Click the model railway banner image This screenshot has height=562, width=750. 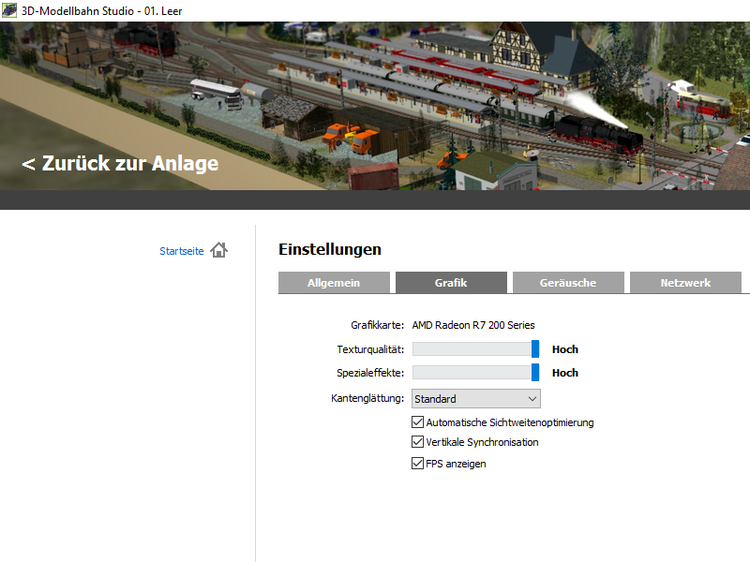coord(375,106)
